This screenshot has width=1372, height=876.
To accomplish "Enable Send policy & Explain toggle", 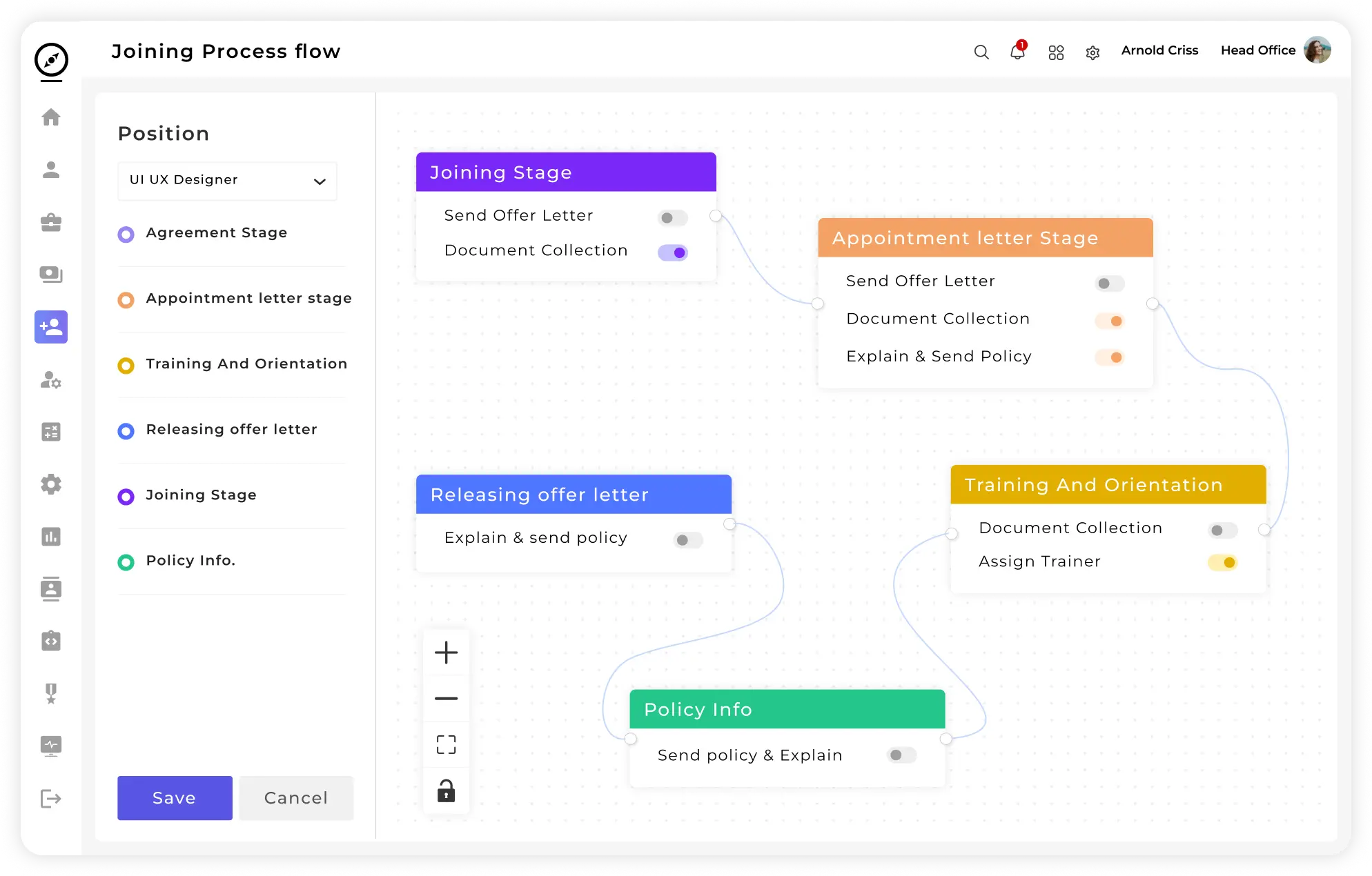I will pyautogui.click(x=901, y=755).
